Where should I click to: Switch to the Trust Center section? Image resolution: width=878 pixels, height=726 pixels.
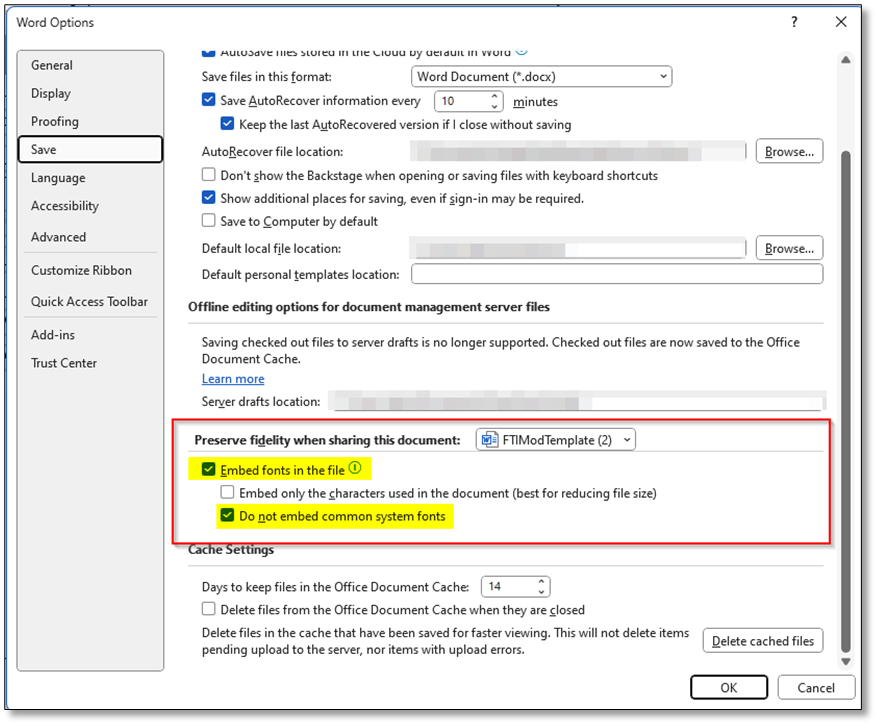pos(63,362)
